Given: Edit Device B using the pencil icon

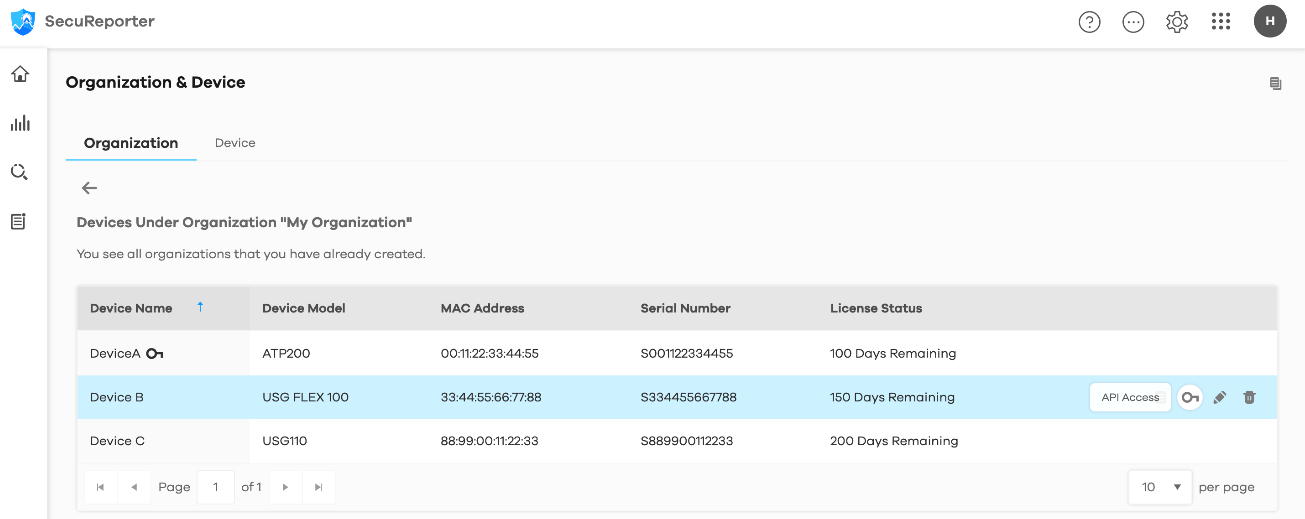Looking at the screenshot, I should click(x=1219, y=398).
